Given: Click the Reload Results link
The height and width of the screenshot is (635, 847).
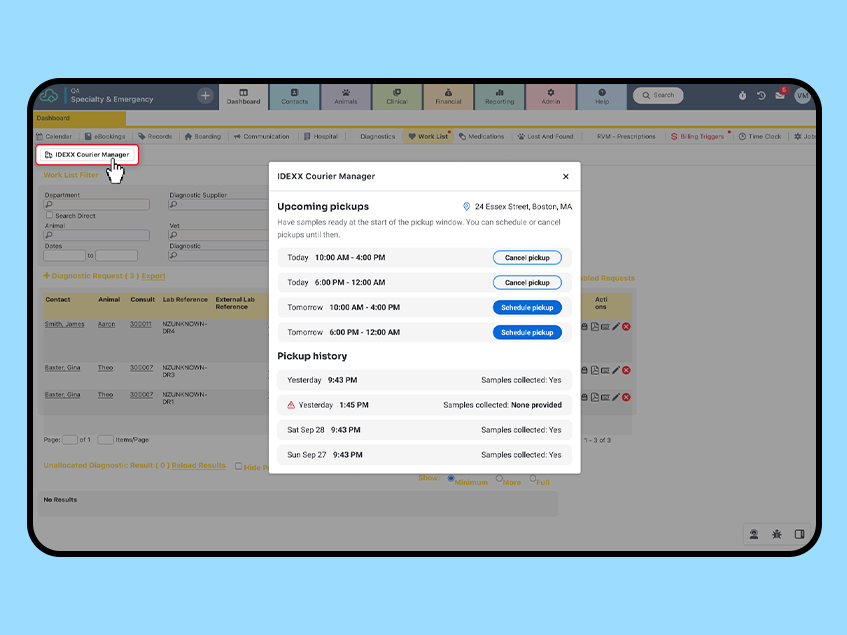Looking at the screenshot, I should click(198, 465).
